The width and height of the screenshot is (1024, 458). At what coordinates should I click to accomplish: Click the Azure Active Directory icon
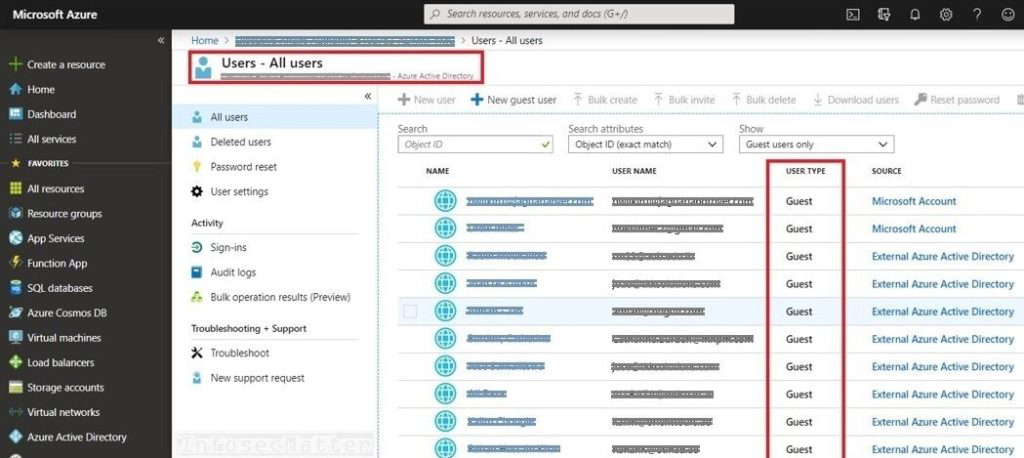(x=16, y=437)
